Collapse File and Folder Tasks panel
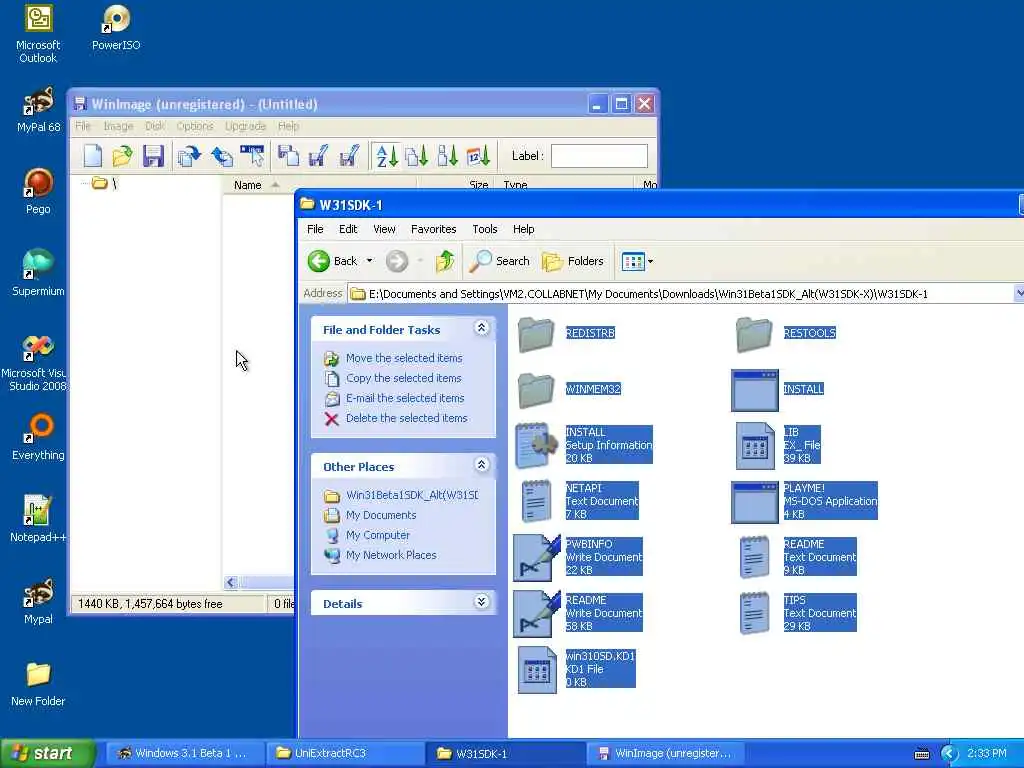Screen dimensions: 1024x768 click(x=481, y=328)
